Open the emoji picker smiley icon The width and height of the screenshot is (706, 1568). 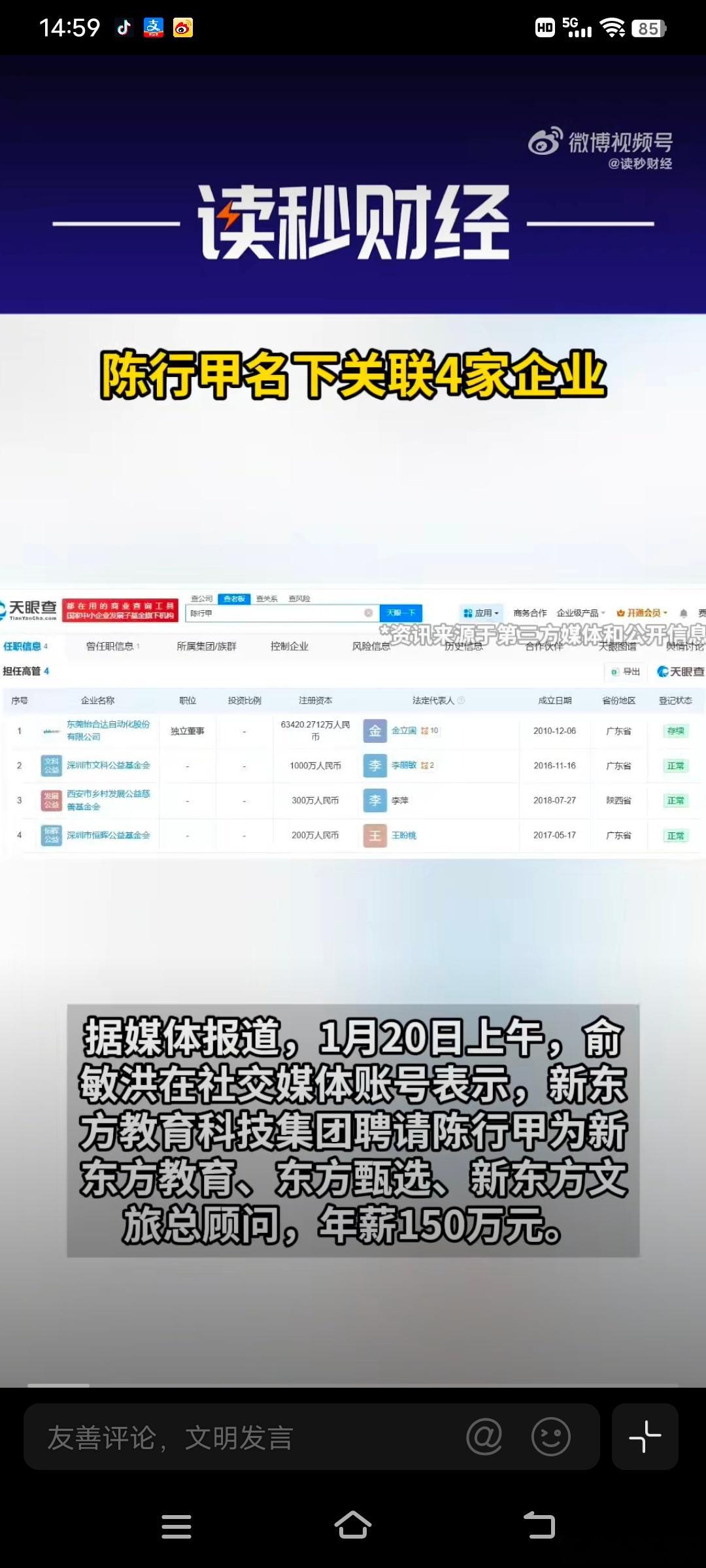pyautogui.click(x=551, y=1437)
